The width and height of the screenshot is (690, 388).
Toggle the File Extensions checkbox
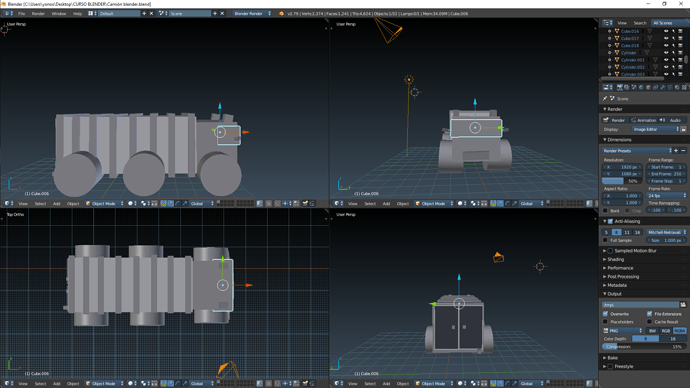650,314
